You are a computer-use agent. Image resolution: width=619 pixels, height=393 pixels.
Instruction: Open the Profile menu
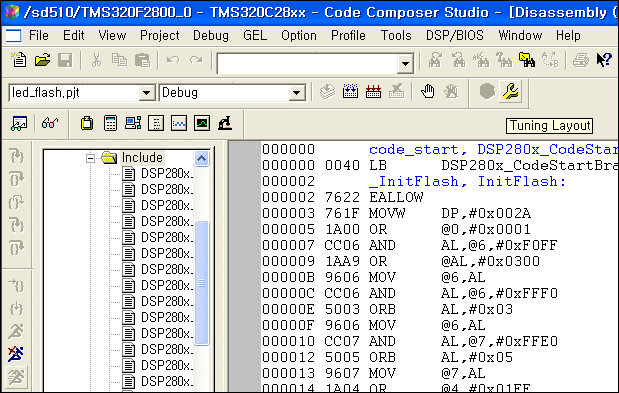point(348,36)
